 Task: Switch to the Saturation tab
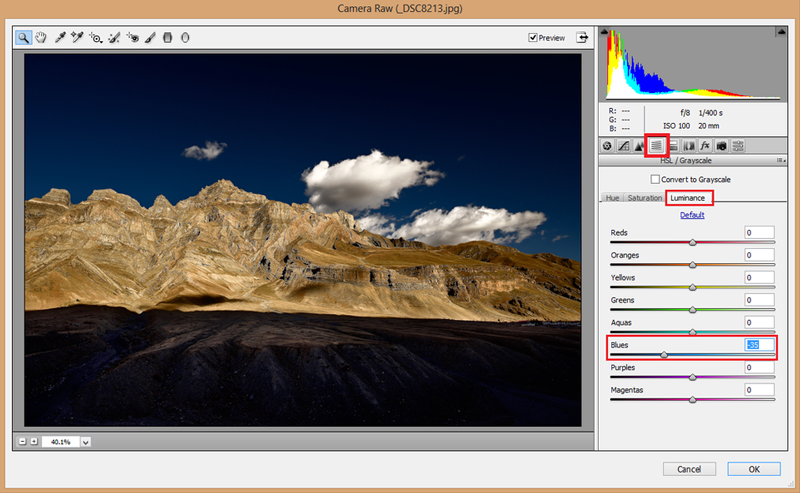click(645, 198)
